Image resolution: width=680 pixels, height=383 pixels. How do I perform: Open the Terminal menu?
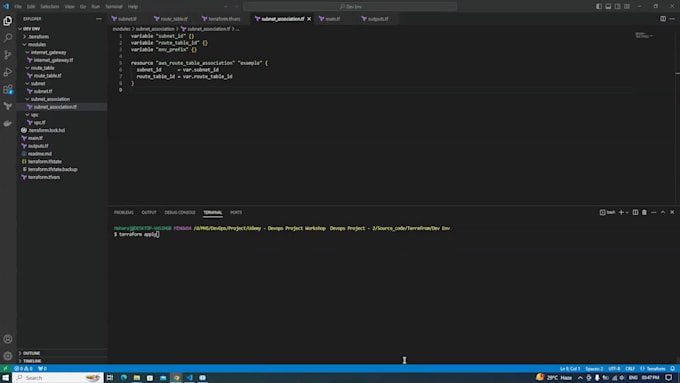click(114, 7)
